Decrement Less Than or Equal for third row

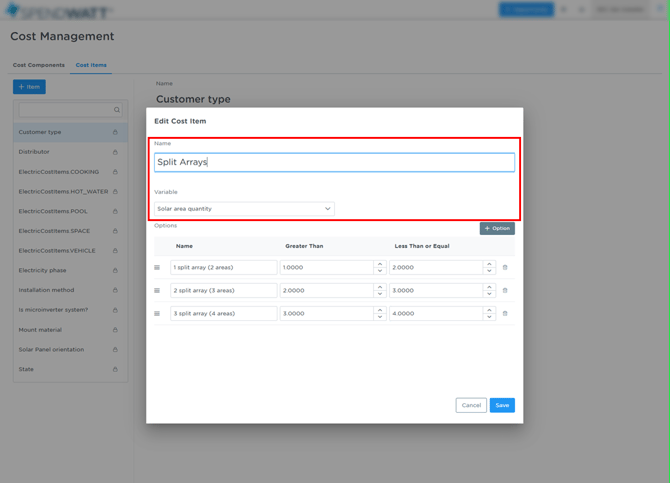pos(489,317)
